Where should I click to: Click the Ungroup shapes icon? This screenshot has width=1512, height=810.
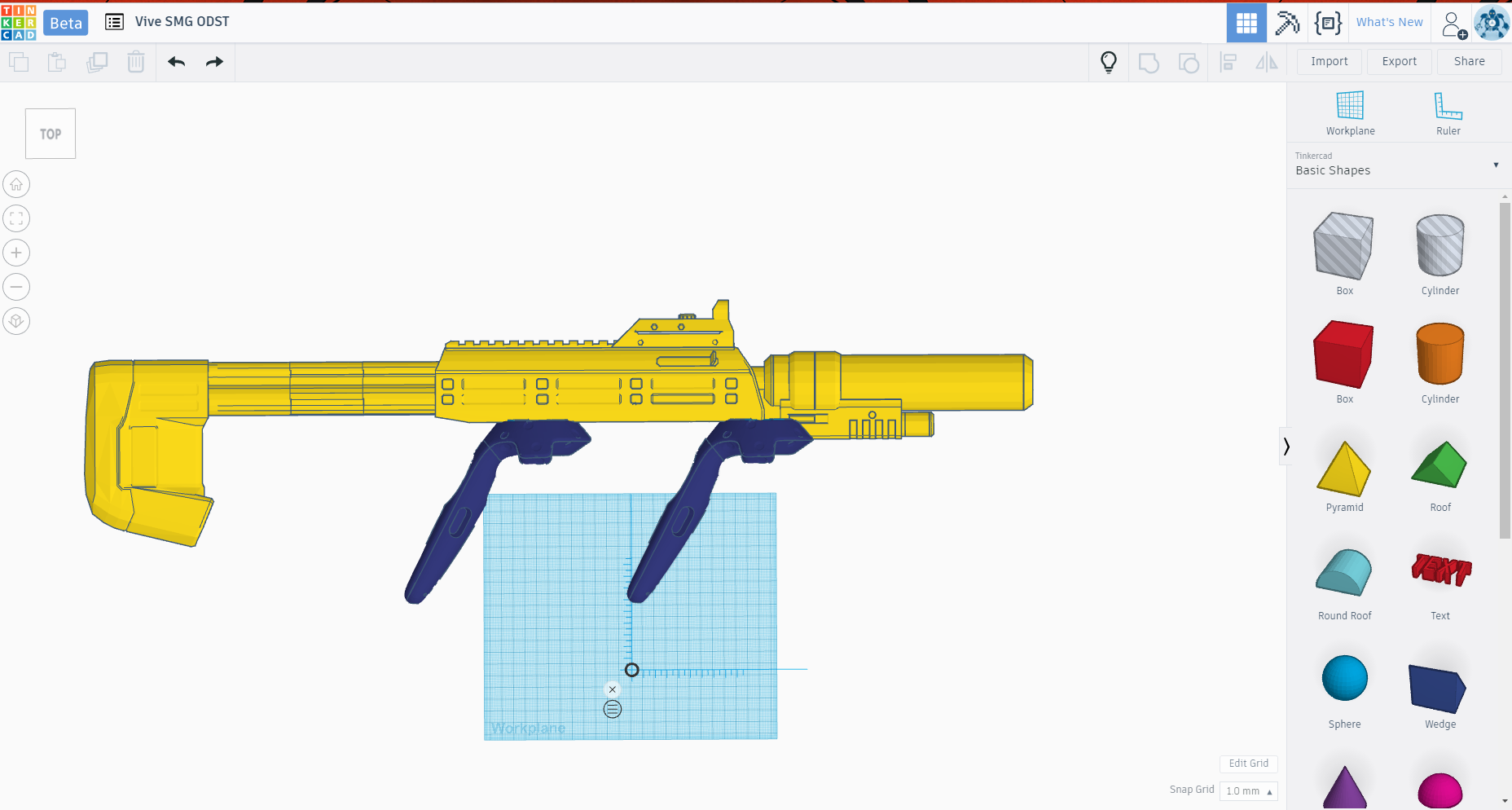coord(1189,62)
